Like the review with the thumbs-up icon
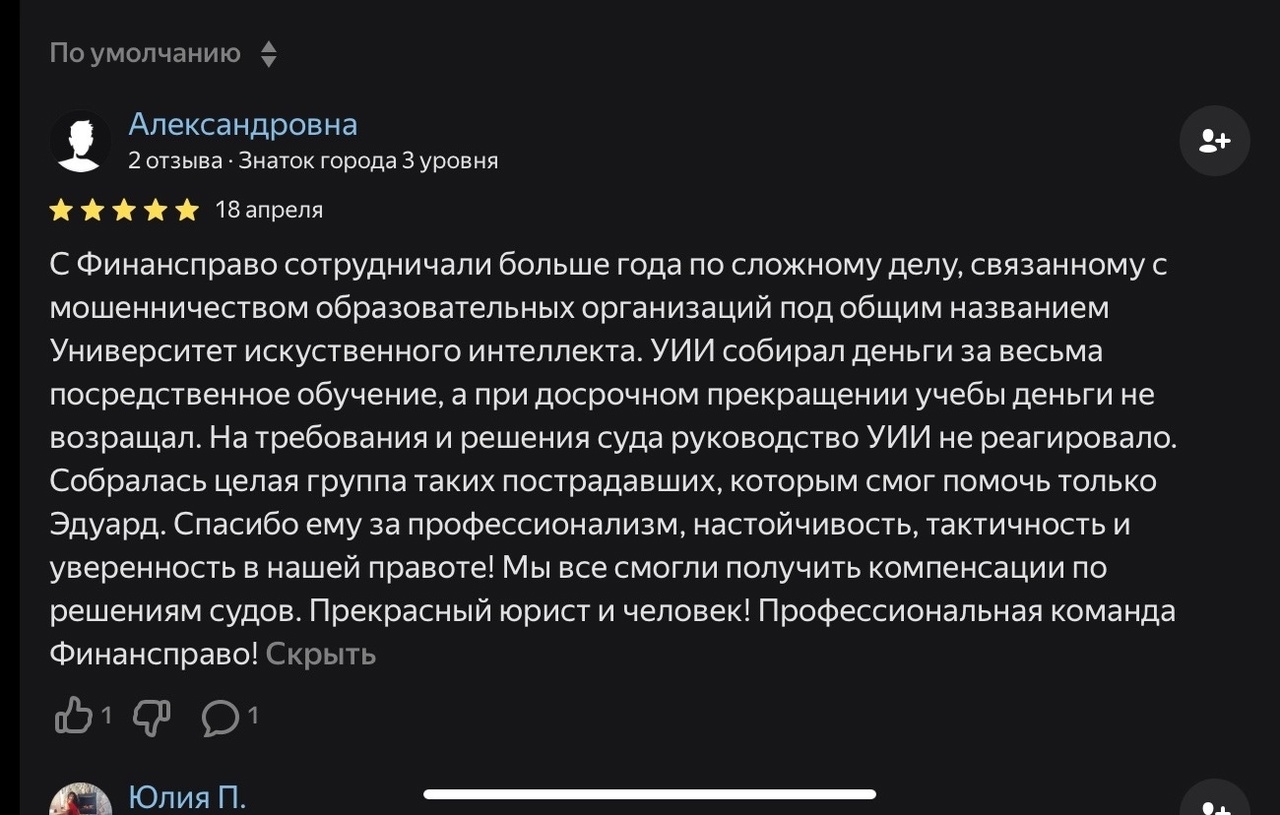 [x=74, y=716]
